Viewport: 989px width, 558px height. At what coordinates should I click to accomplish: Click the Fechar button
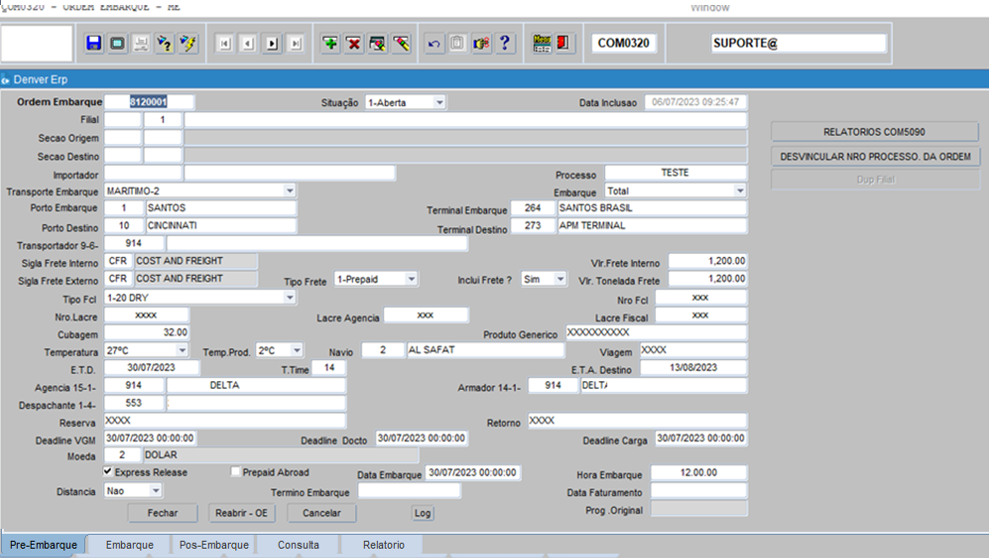[x=163, y=513]
